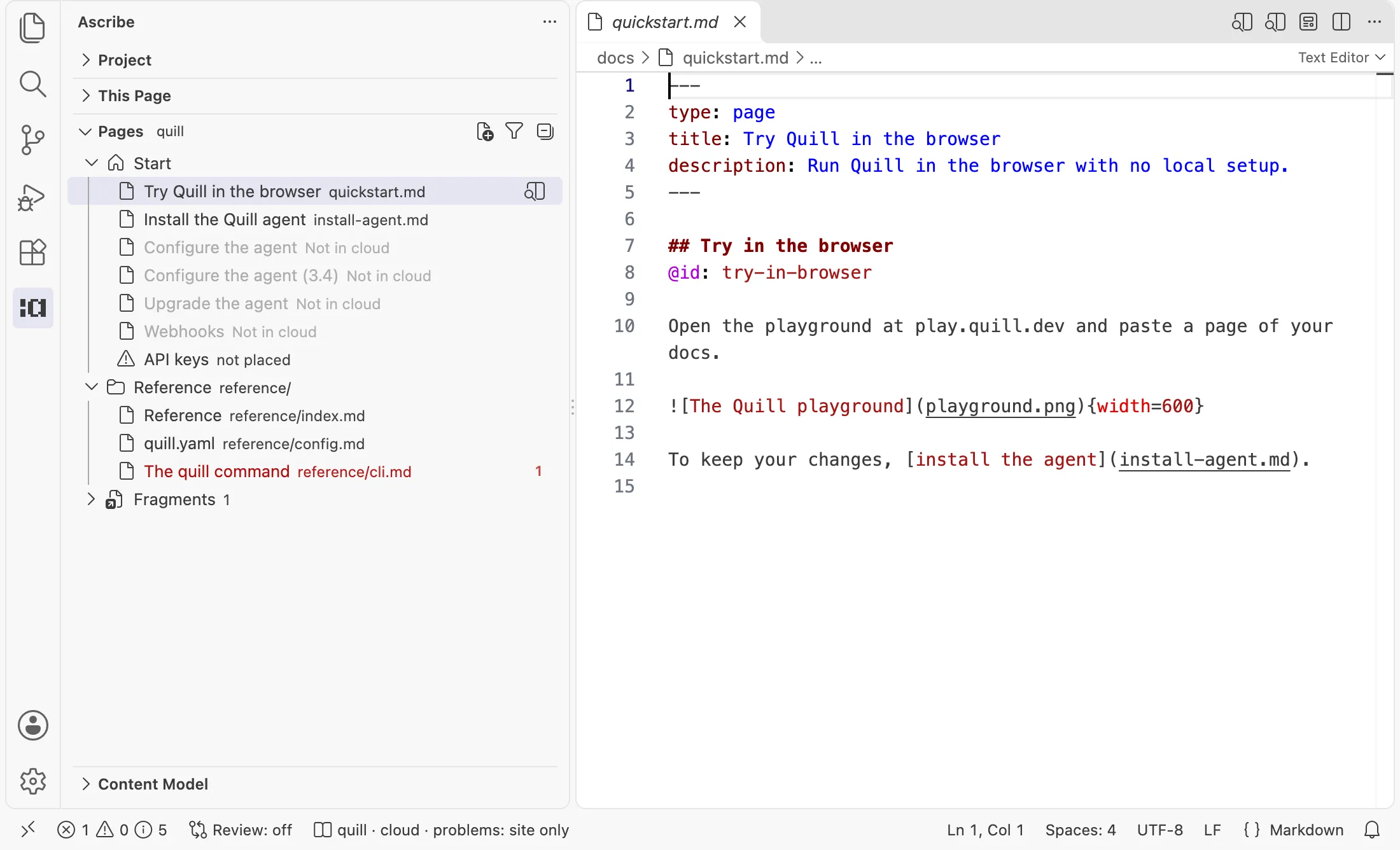1400x850 pixels.
Task: Open the notifications bell
Action: click(1372, 830)
